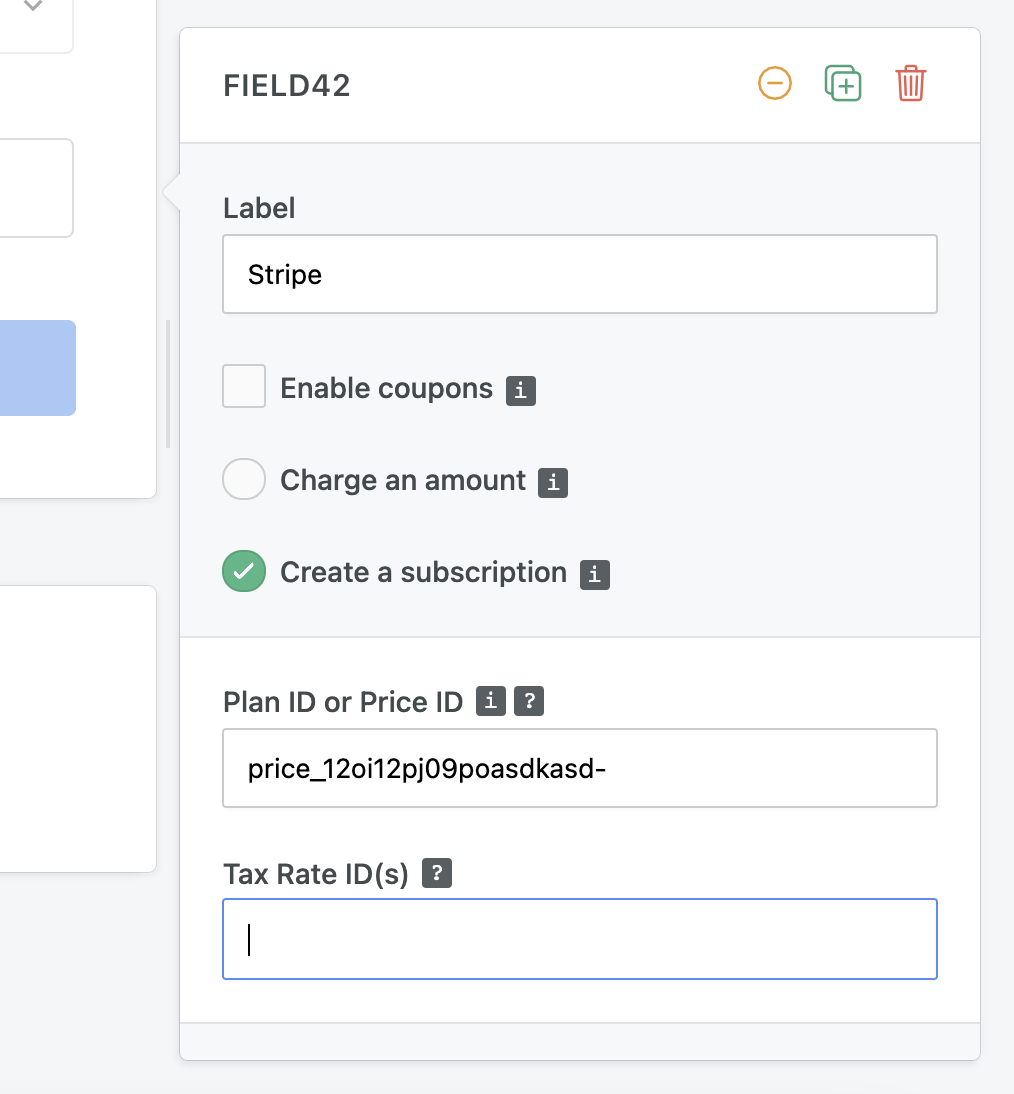This screenshot has height=1094, width=1014.
Task: Click the Enable coupons label text
Action: pos(387,388)
